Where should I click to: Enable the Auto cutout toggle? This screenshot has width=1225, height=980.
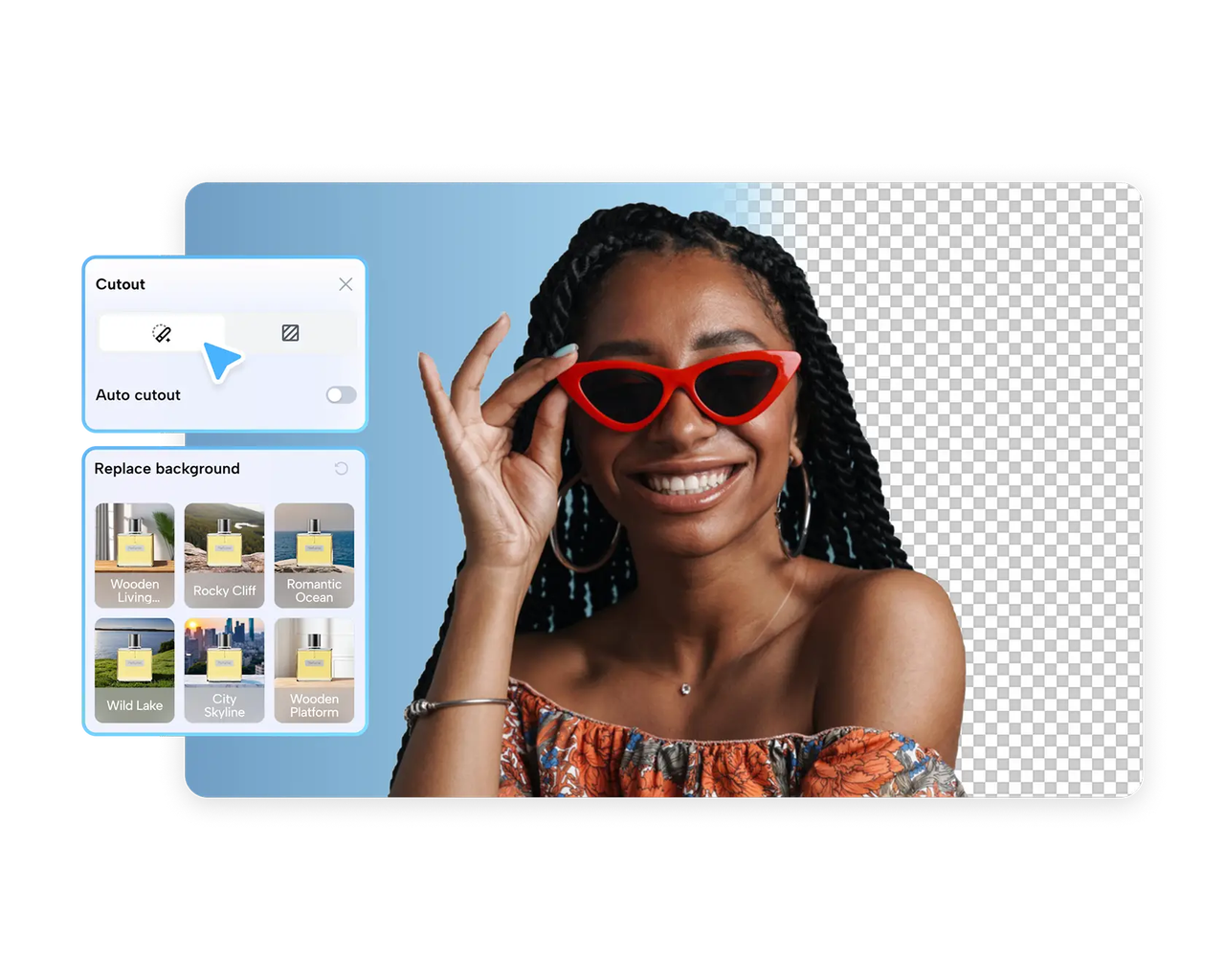tap(341, 395)
